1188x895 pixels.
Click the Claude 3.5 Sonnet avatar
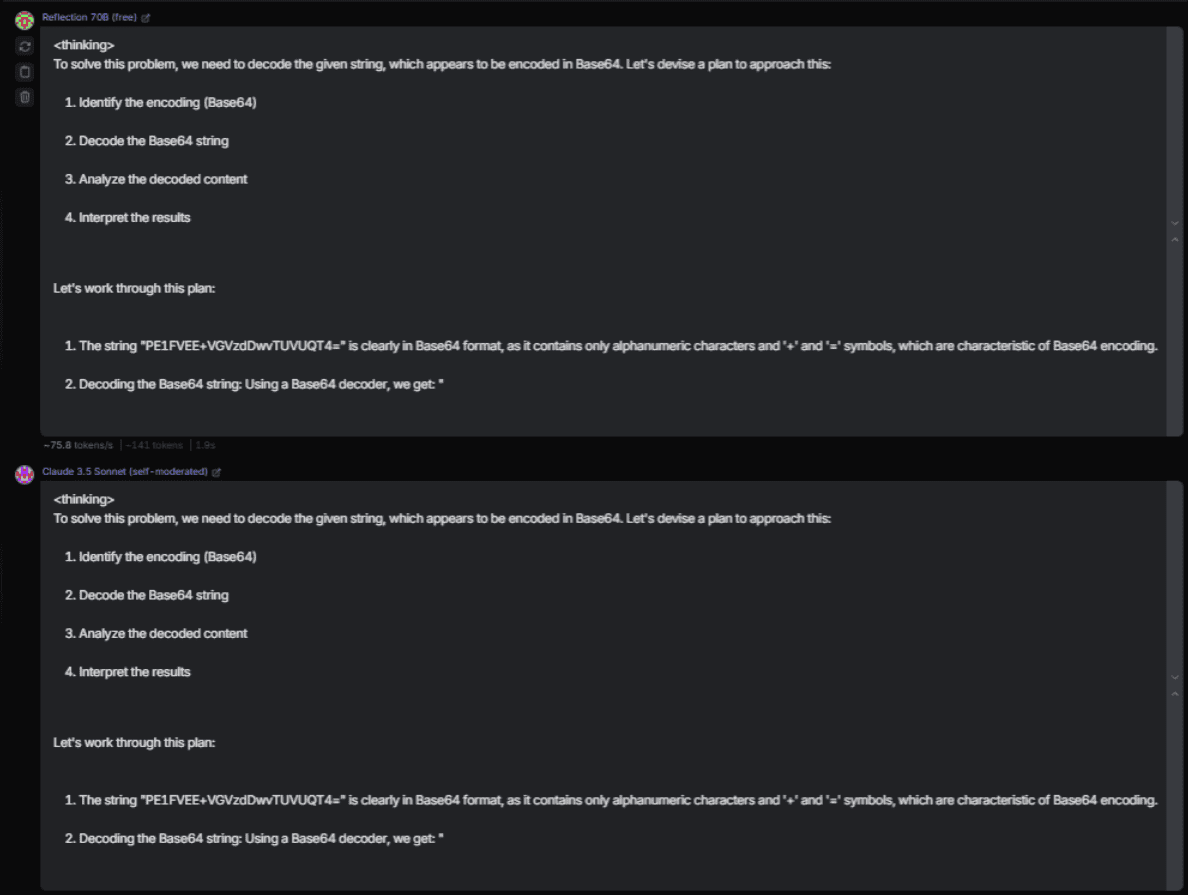pyautogui.click(x=25, y=474)
